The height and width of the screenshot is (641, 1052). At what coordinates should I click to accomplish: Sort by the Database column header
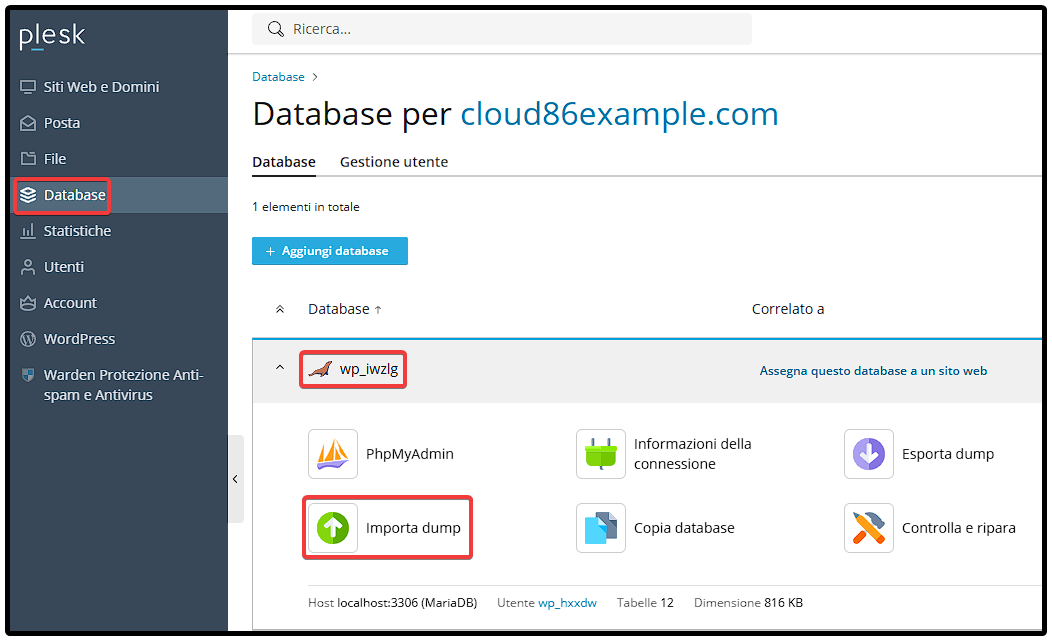coord(344,309)
